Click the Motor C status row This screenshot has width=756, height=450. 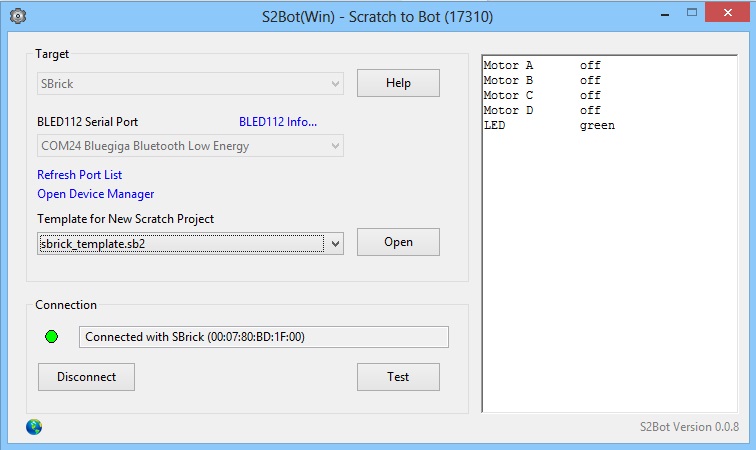(542, 95)
